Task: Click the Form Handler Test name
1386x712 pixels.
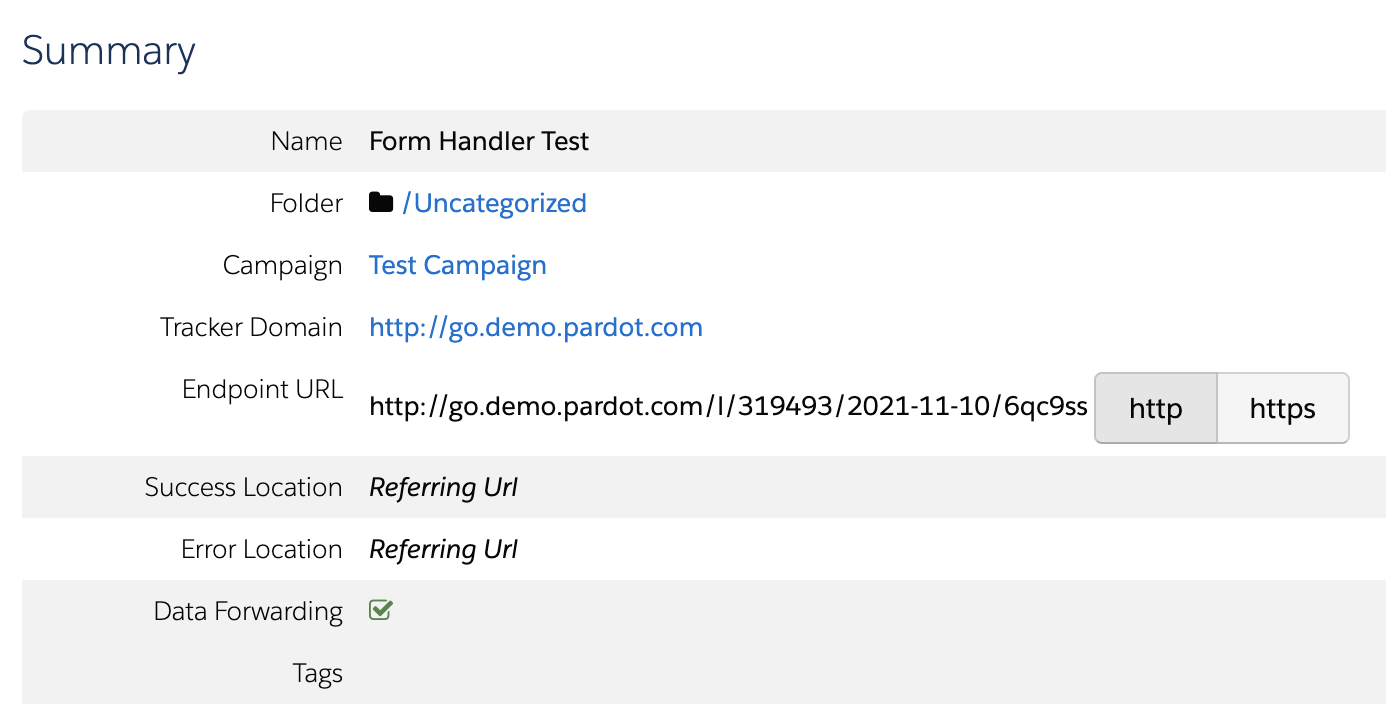Action: click(478, 141)
